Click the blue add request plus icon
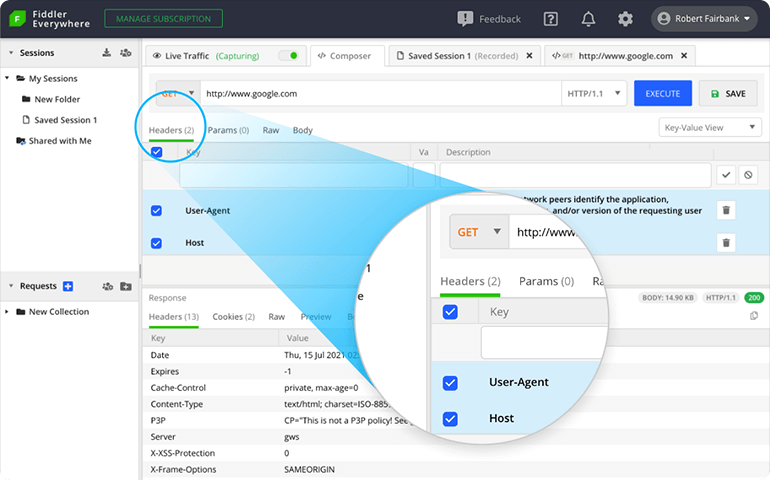The image size is (770, 480). tap(68, 287)
